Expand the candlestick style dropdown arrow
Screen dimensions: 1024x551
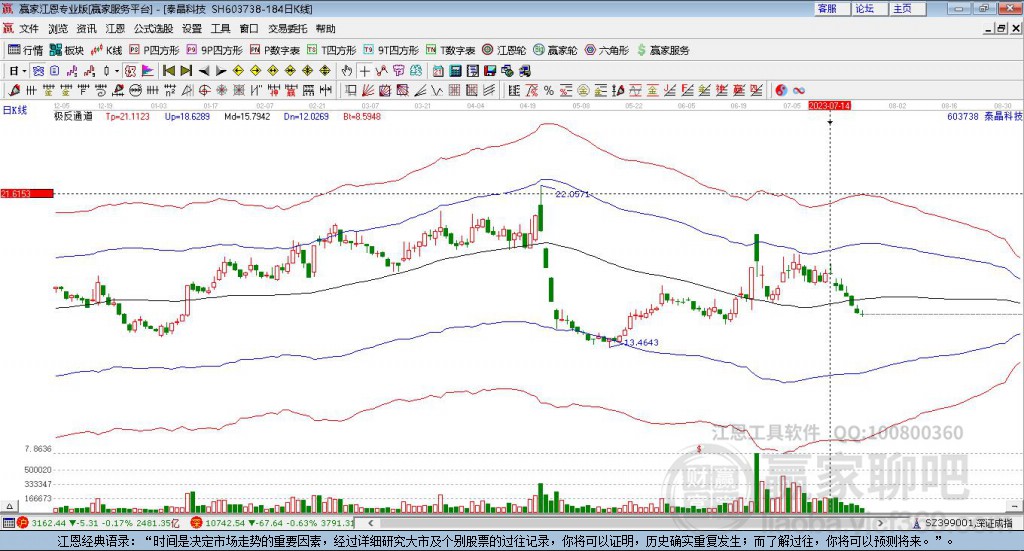click(x=117, y=71)
